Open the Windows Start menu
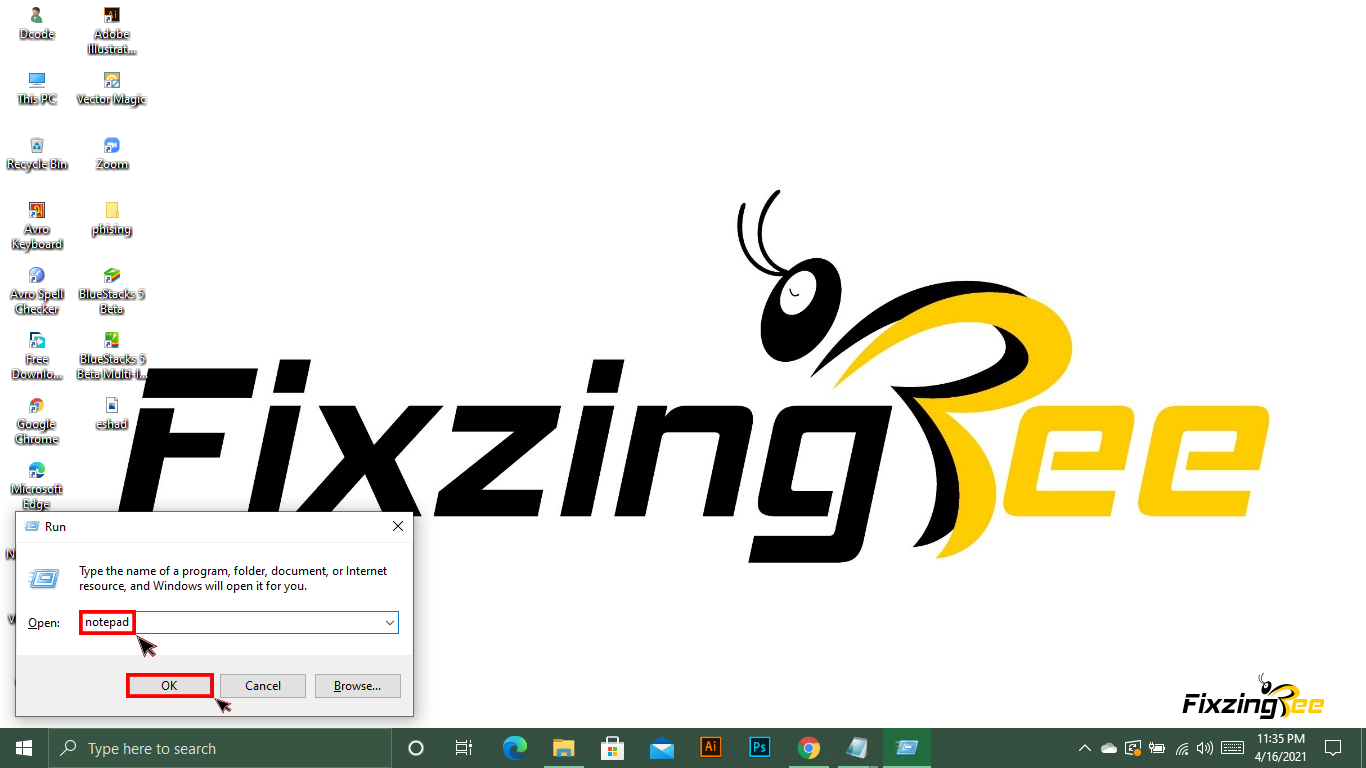The height and width of the screenshot is (768, 1366). pos(23,748)
